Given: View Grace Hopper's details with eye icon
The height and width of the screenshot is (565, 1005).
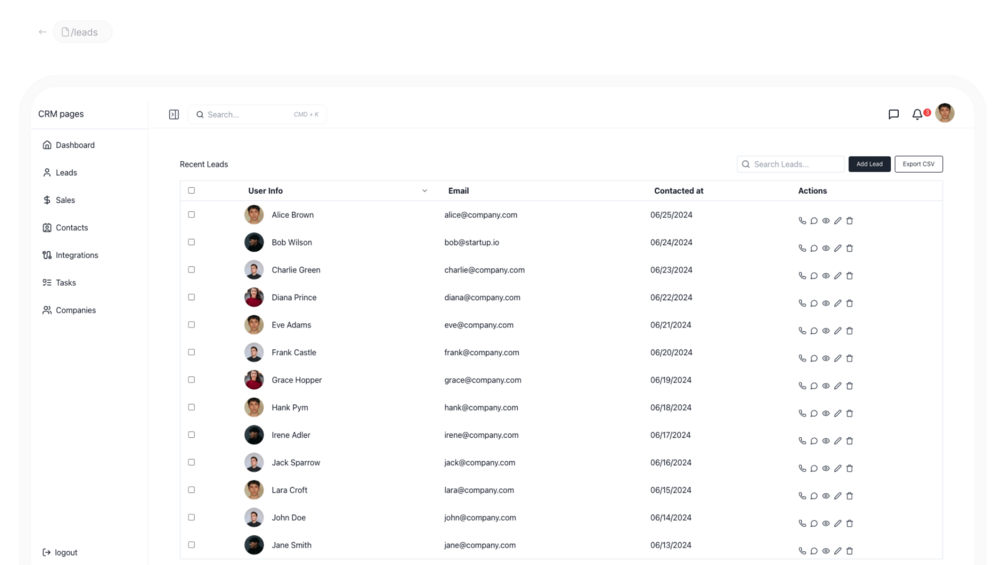Looking at the screenshot, I should [826, 386].
